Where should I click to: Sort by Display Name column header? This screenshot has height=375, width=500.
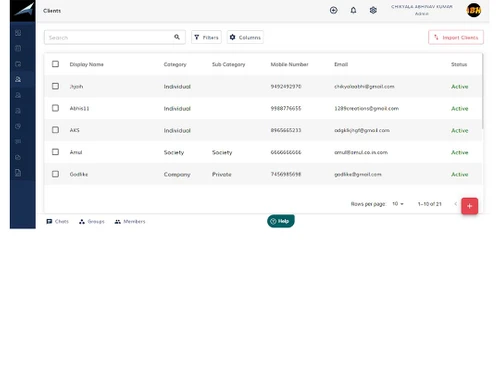86,64
